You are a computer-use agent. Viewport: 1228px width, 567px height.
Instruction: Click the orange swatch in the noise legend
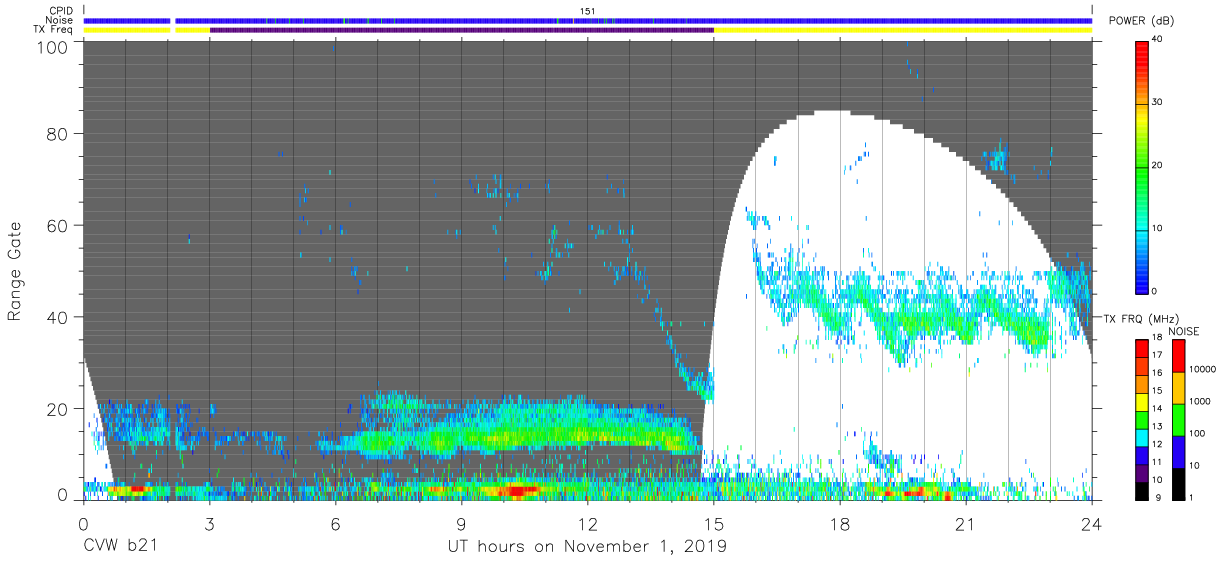pos(1177,387)
